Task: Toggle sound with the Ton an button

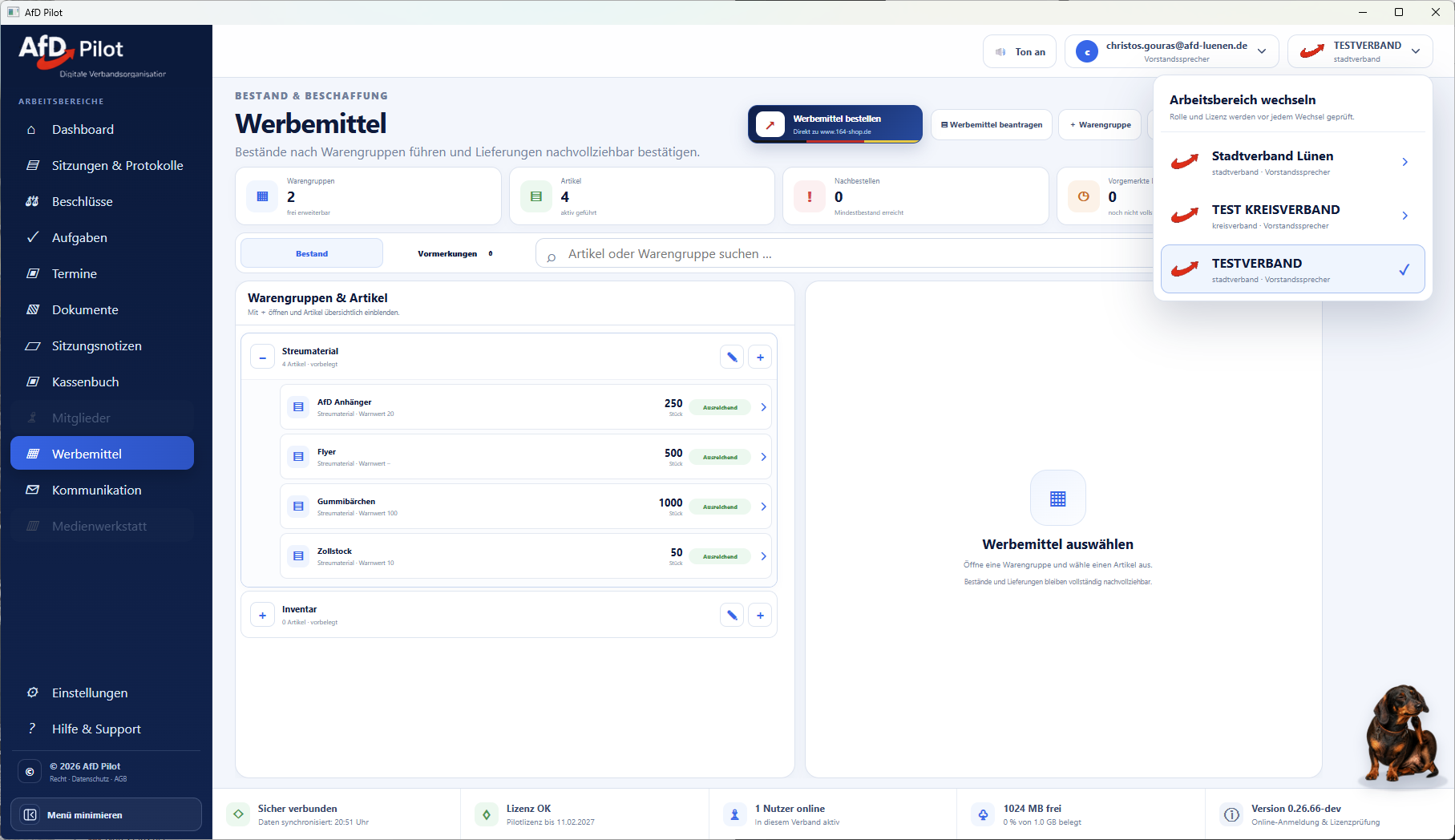Action: 1020,52
